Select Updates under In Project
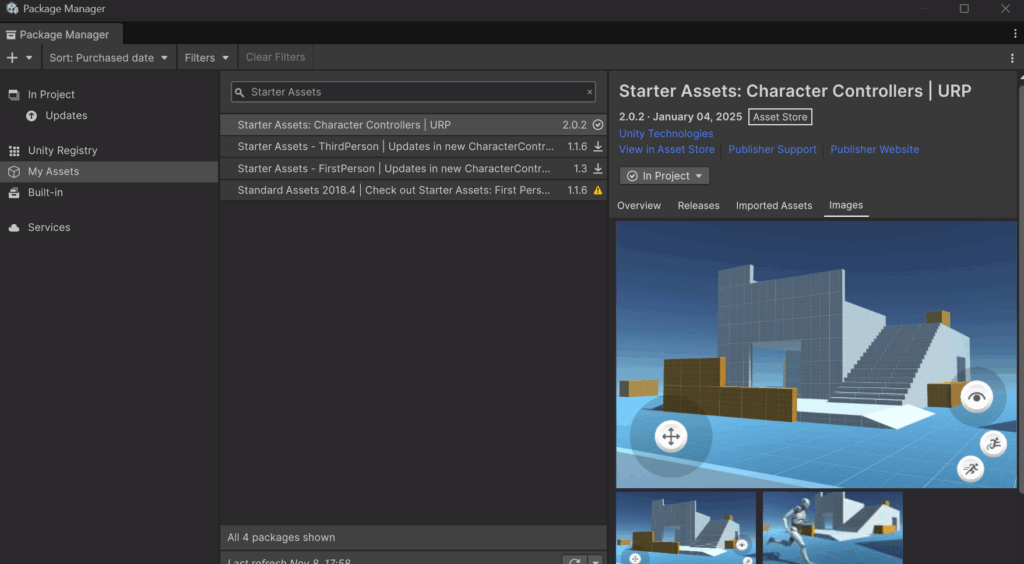The image size is (1024, 564). [x=66, y=116]
